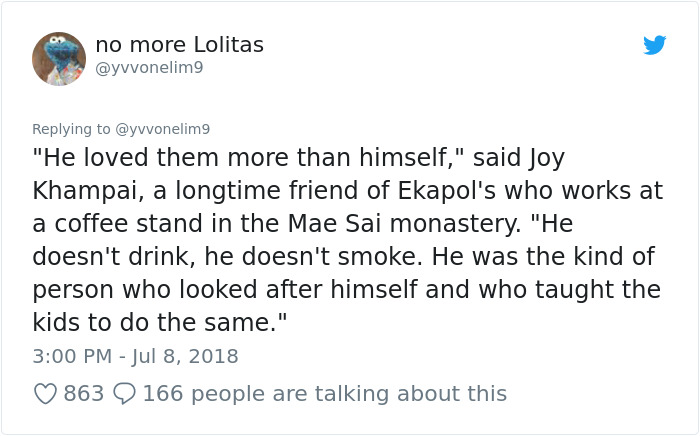Click "kids to do the same" text
The height and width of the screenshot is (436, 700).
pos(152,322)
